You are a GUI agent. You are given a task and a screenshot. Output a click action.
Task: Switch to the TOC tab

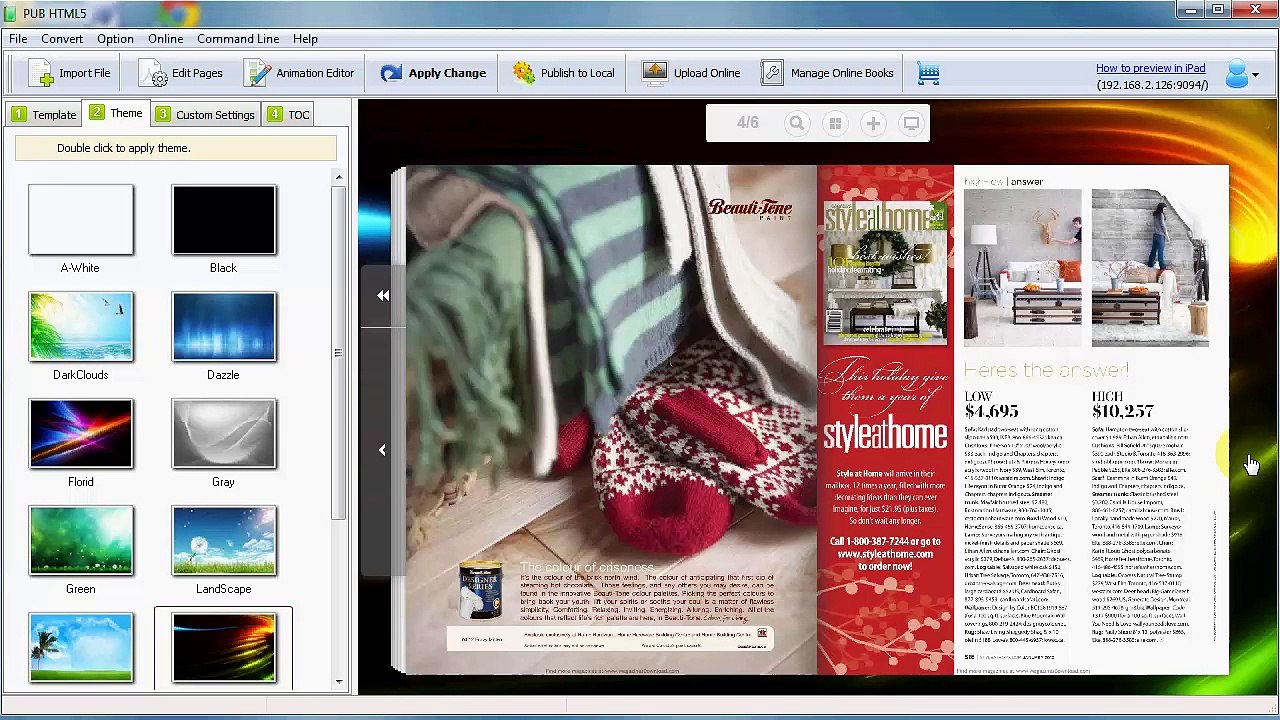pyautogui.click(x=288, y=114)
